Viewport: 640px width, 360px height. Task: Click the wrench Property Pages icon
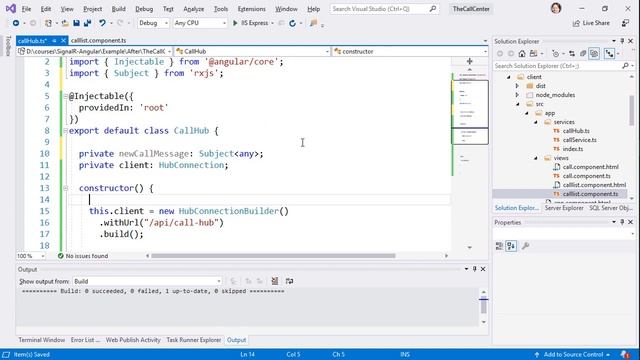(526, 246)
